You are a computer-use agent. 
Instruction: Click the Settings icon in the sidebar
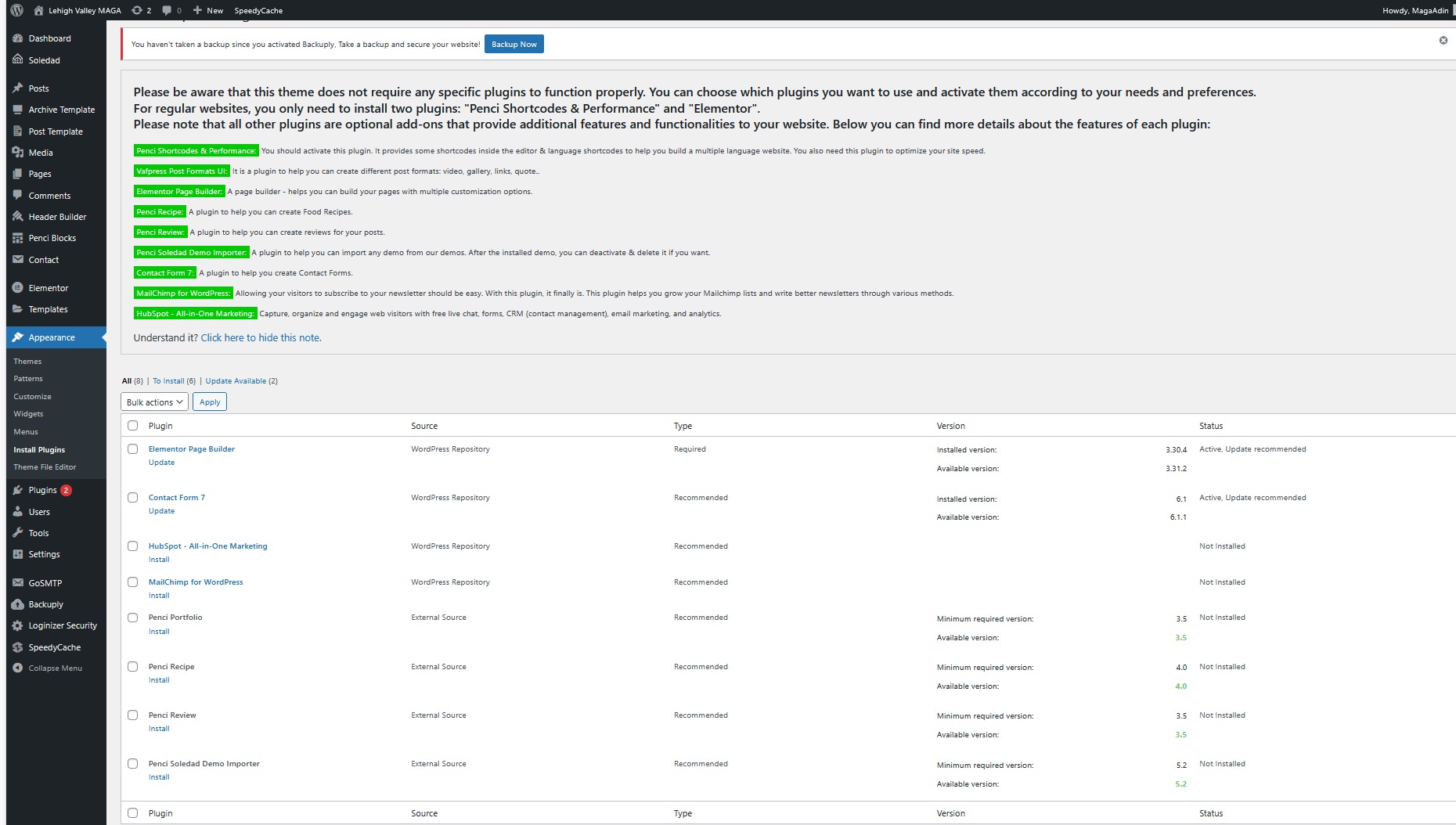[18, 554]
